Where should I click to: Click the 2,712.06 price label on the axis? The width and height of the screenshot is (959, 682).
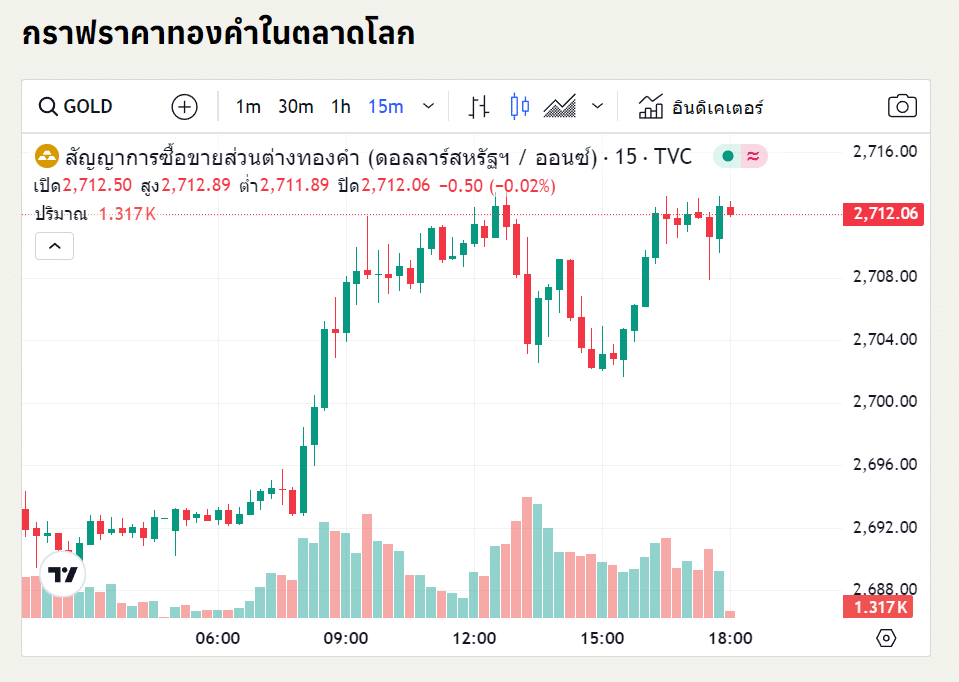[882, 213]
